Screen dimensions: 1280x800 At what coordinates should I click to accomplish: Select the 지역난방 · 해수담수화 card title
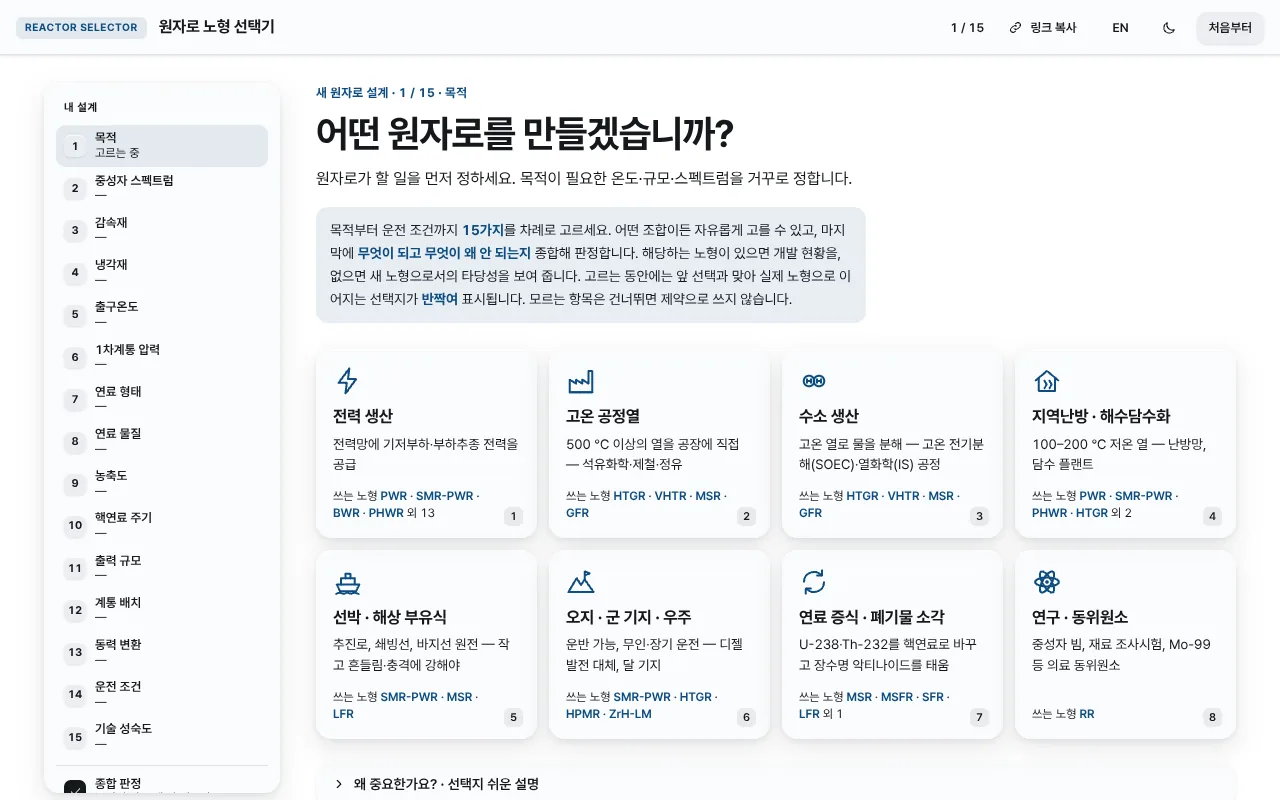click(x=1101, y=416)
